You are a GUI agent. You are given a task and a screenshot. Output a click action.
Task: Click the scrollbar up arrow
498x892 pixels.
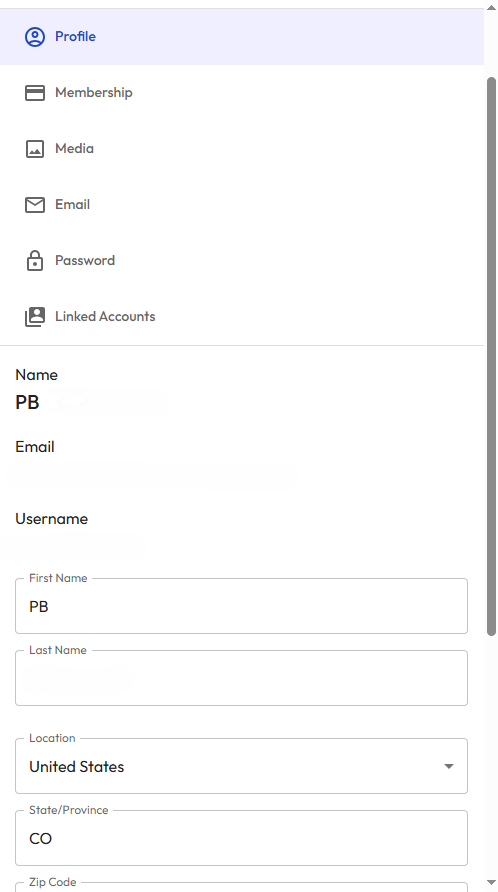[x=492, y=7]
